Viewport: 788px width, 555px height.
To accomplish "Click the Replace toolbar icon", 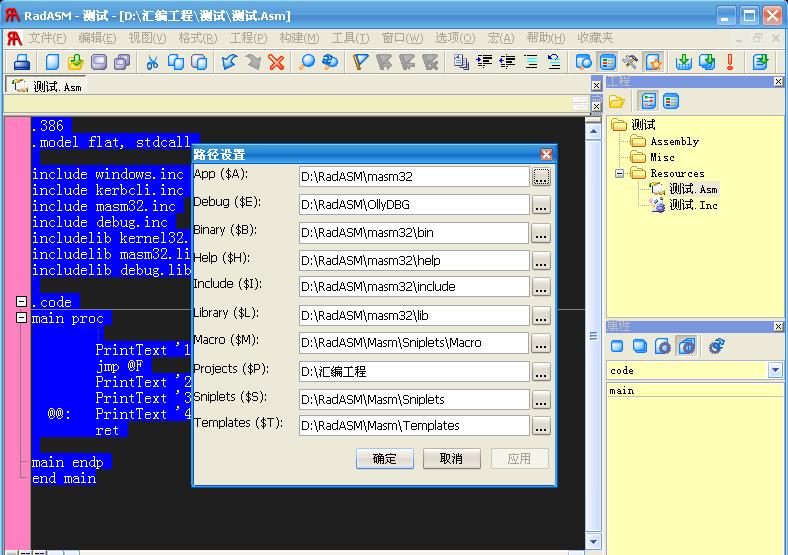I will pos(330,62).
